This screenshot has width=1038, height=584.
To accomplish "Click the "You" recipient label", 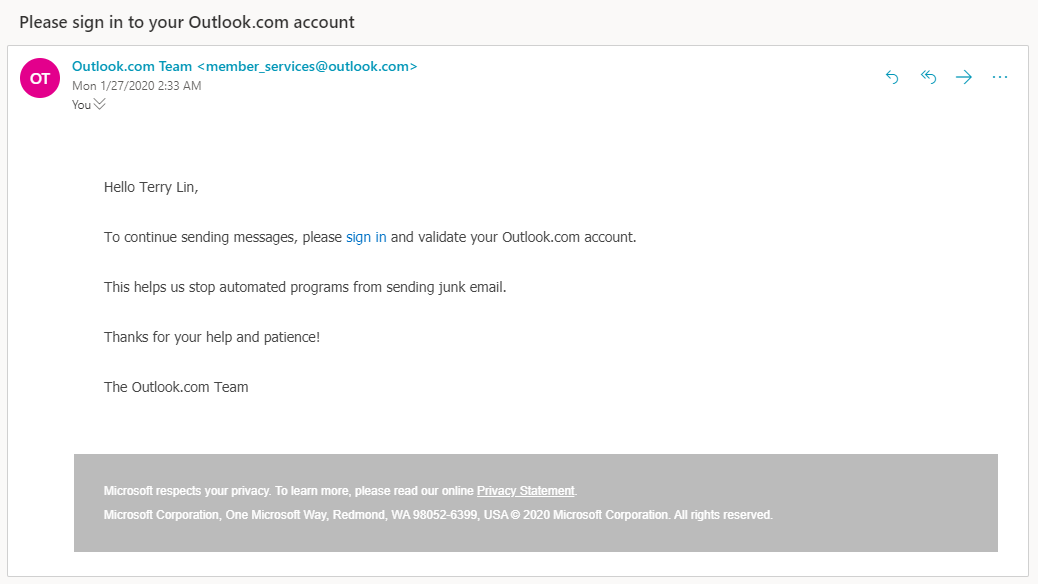I will tap(81, 105).
